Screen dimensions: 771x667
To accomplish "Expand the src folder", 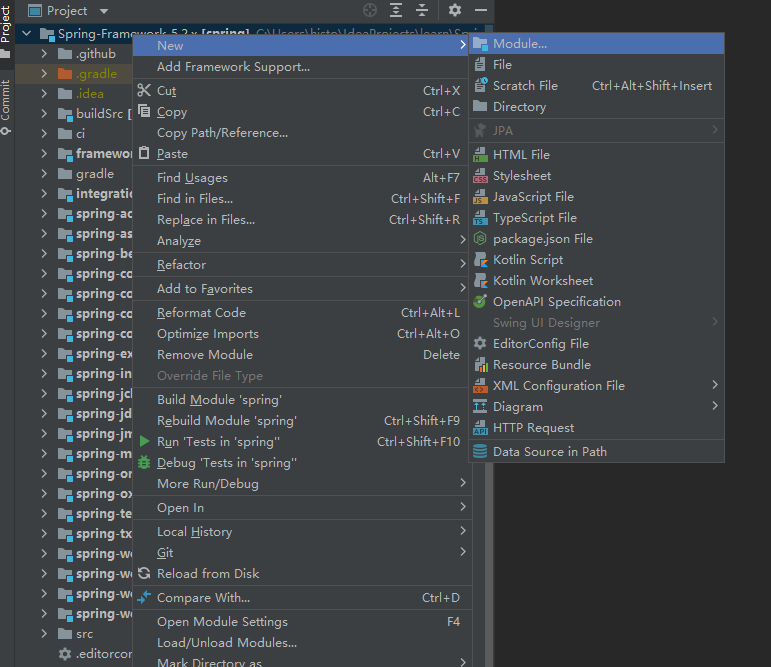I will [x=44, y=634].
